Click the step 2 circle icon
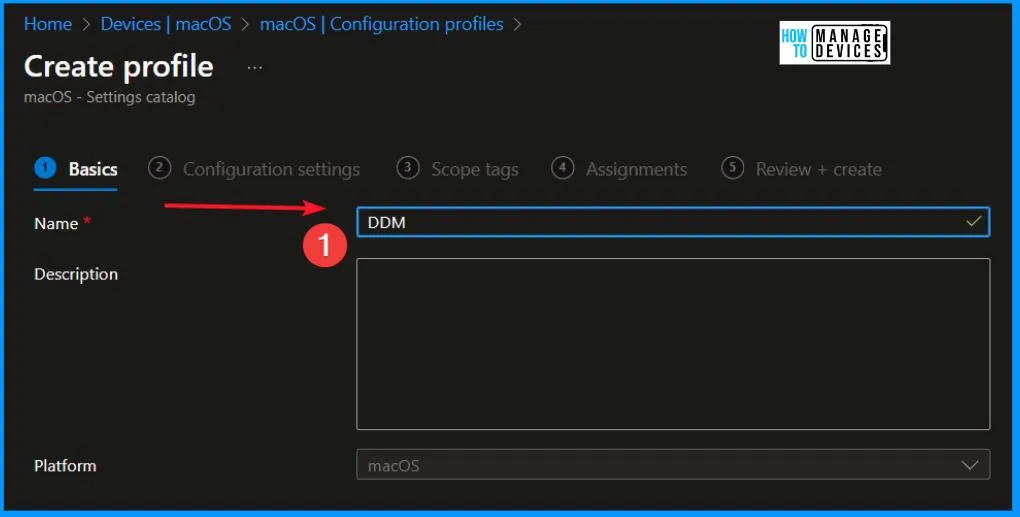Screen dimensions: 1020x517 pyautogui.click(x=159, y=168)
